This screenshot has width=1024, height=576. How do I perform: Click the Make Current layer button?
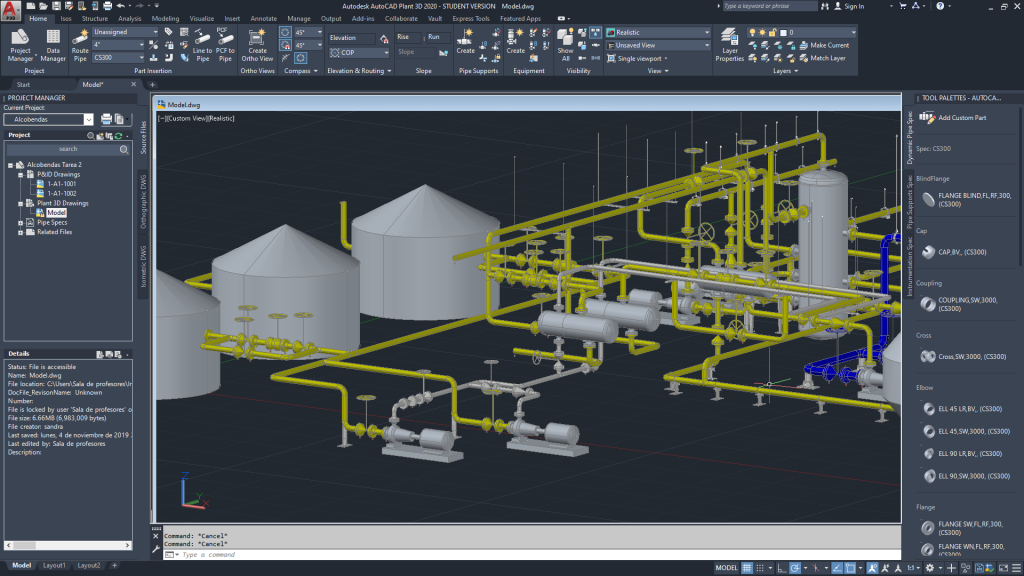(x=824, y=45)
